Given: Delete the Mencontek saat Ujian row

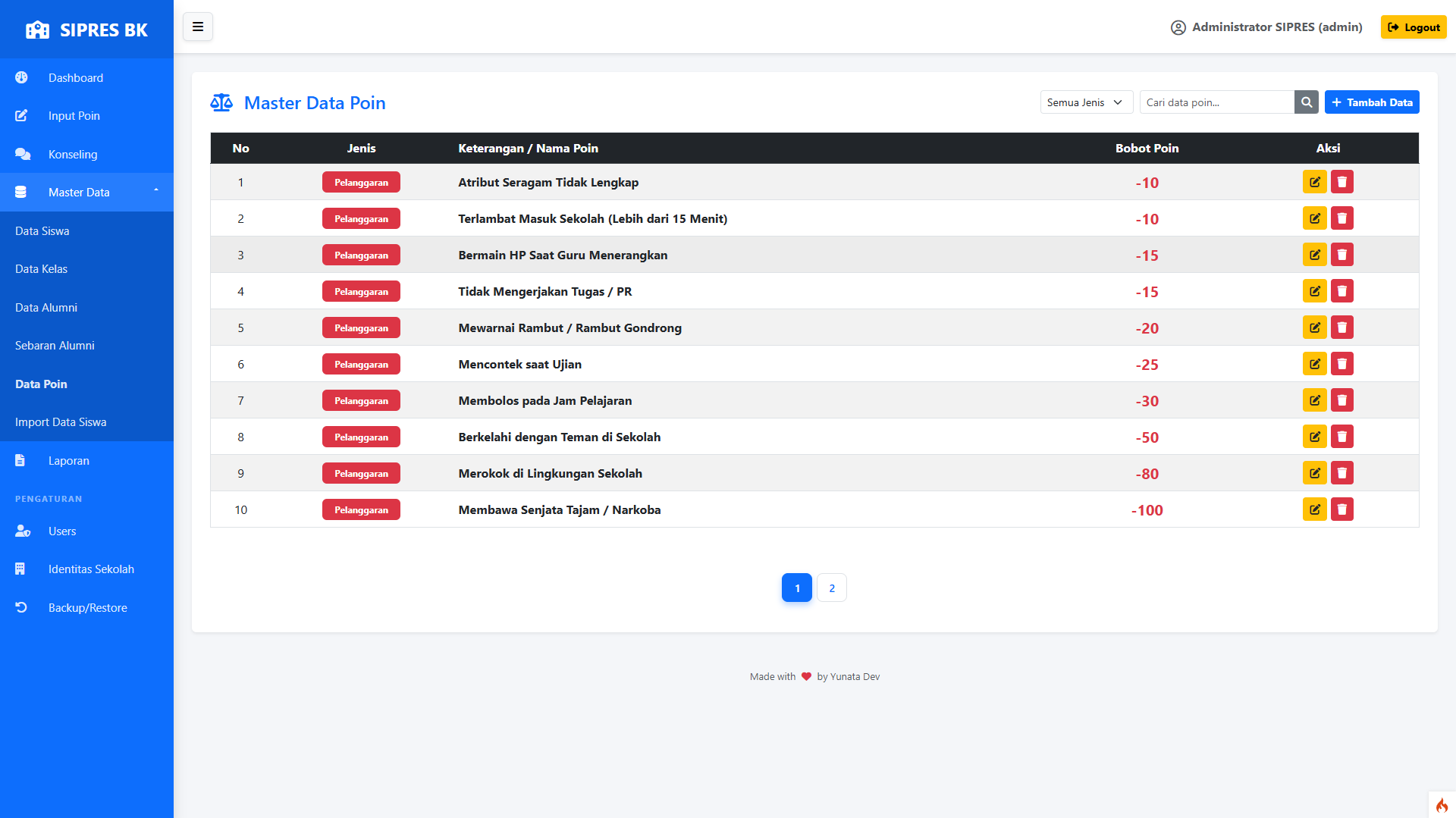Looking at the screenshot, I should [x=1341, y=364].
